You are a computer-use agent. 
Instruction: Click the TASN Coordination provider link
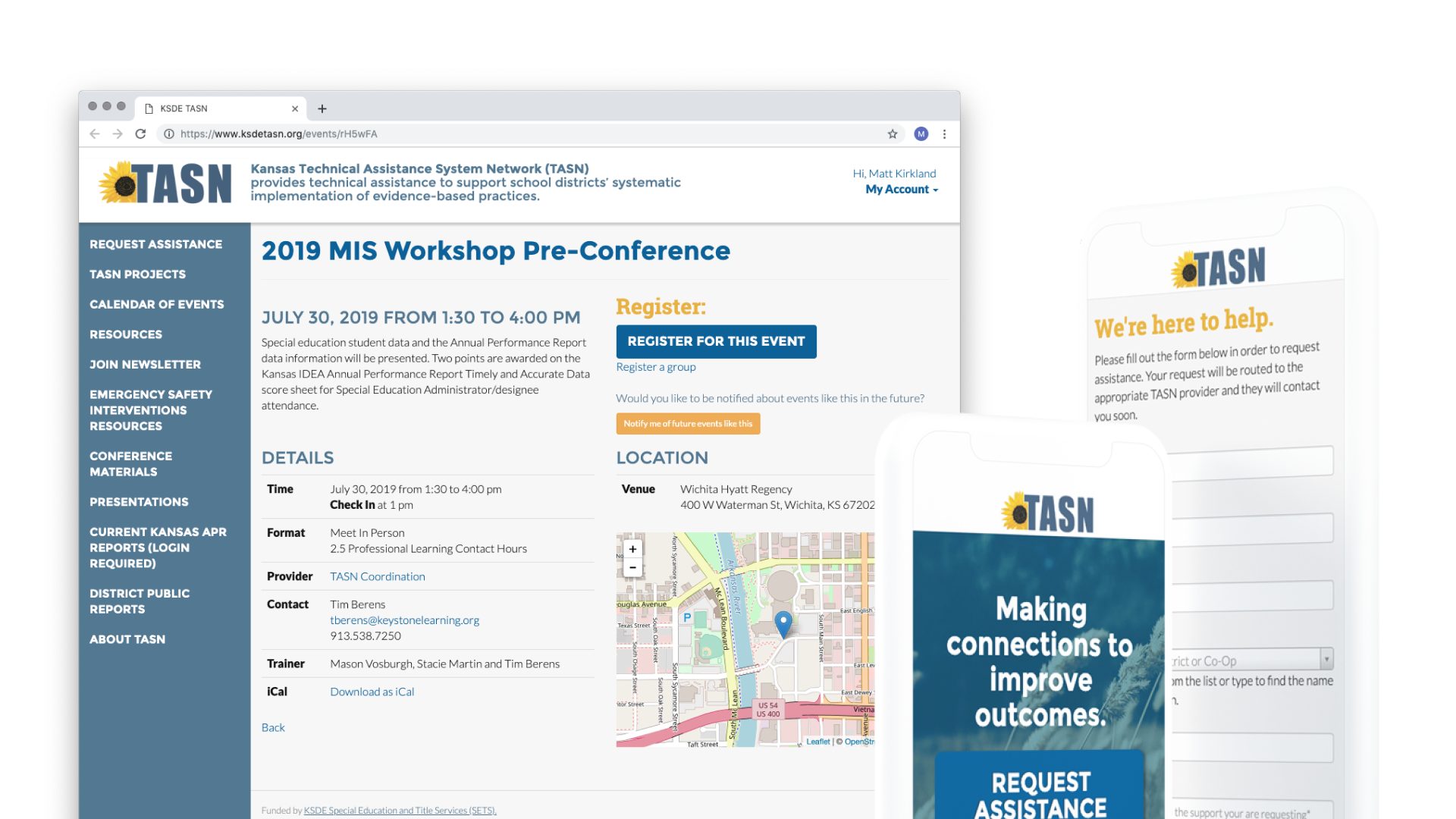coord(377,576)
